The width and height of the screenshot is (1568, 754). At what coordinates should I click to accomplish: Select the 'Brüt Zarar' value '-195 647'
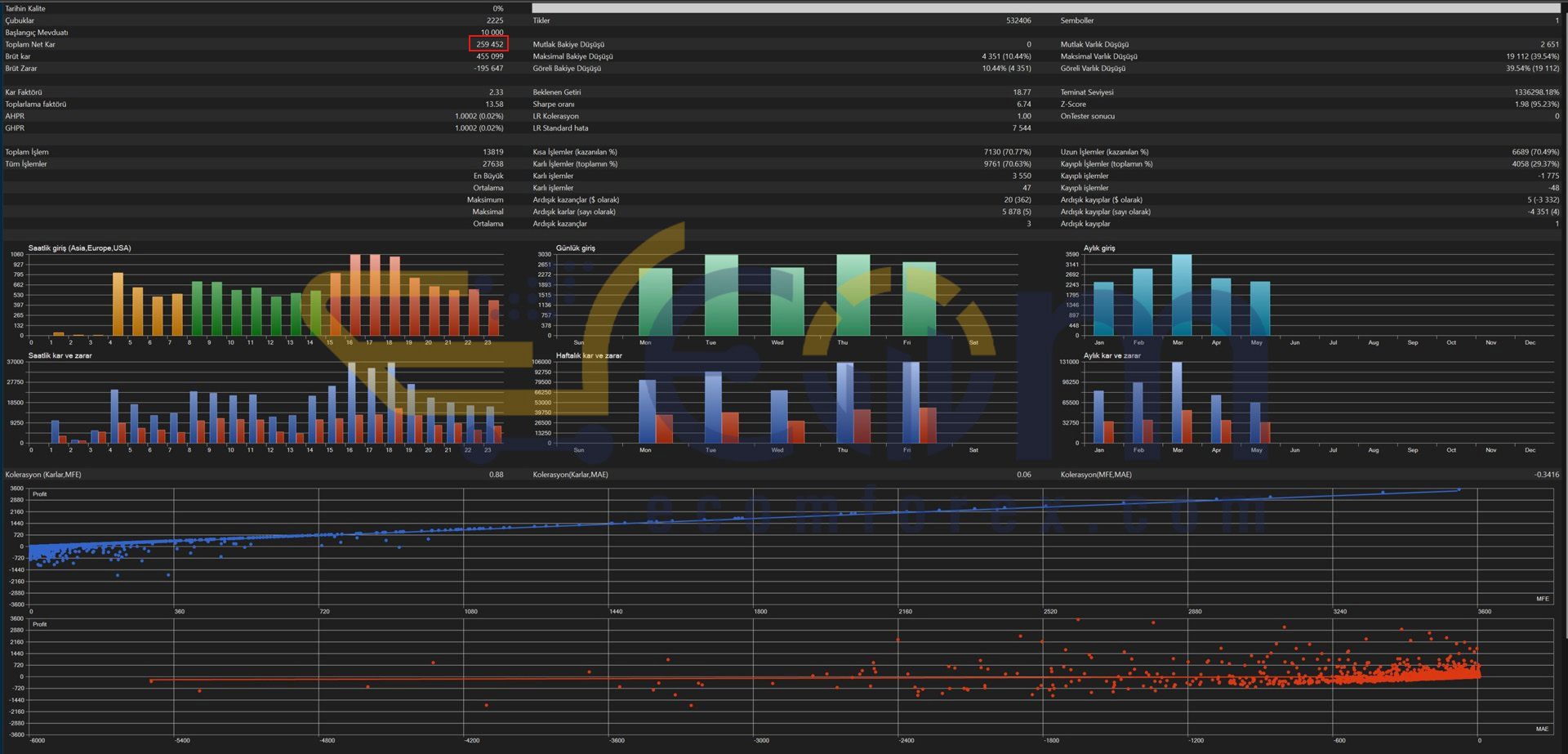(488, 69)
